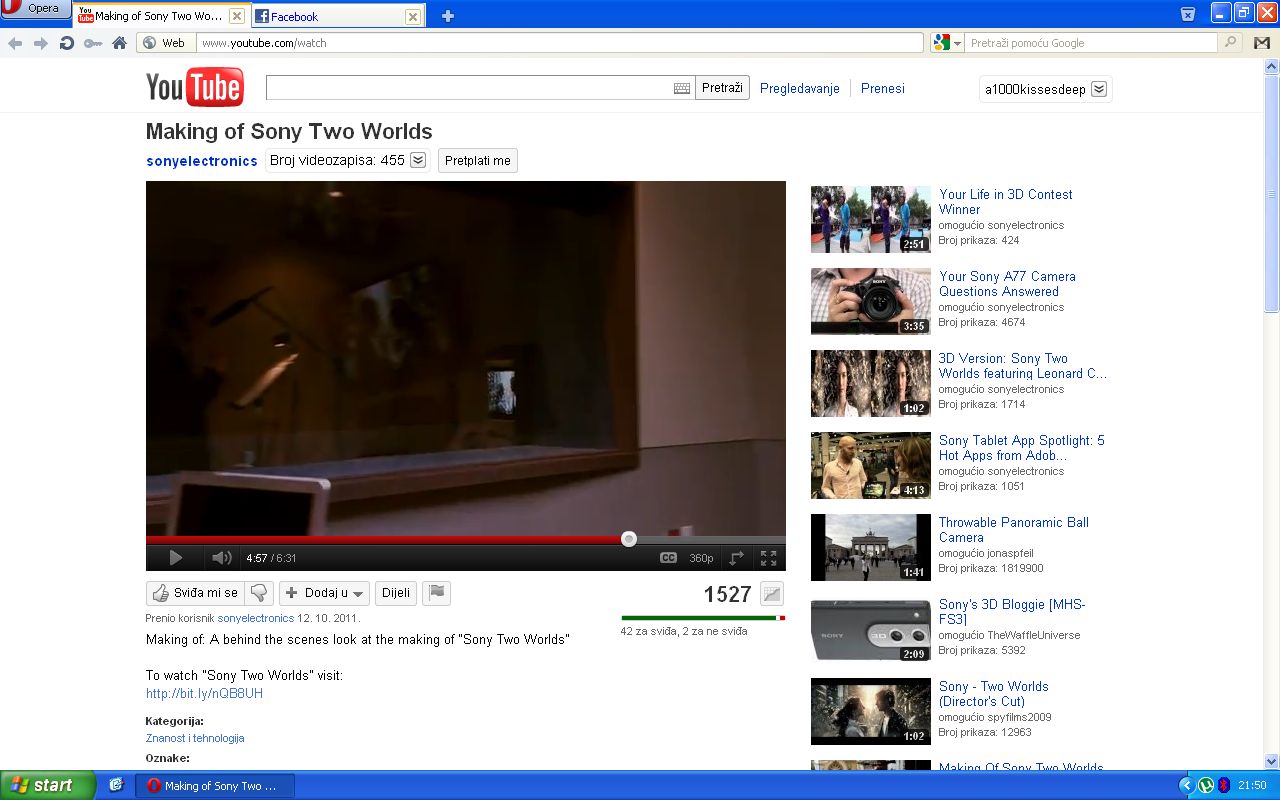
Task: Open the closed tabs trash icon
Action: pos(1187,14)
